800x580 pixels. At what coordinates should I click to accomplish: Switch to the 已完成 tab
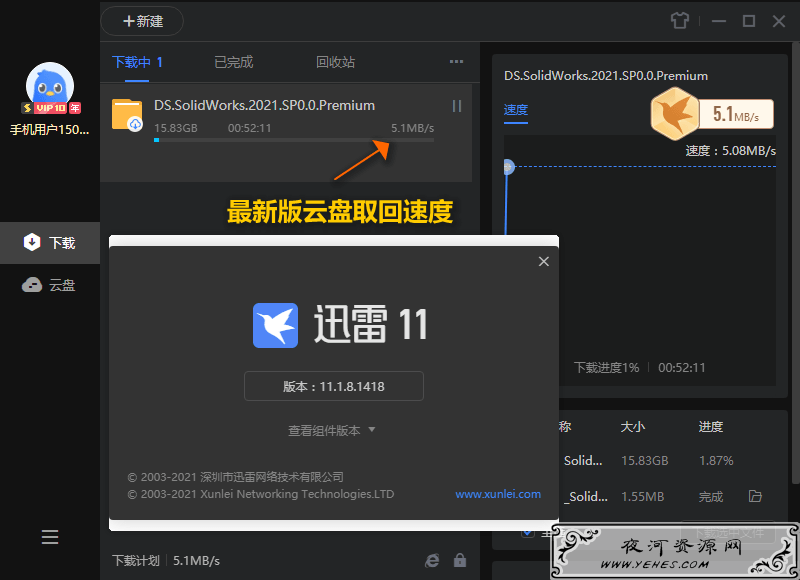tap(234, 62)
